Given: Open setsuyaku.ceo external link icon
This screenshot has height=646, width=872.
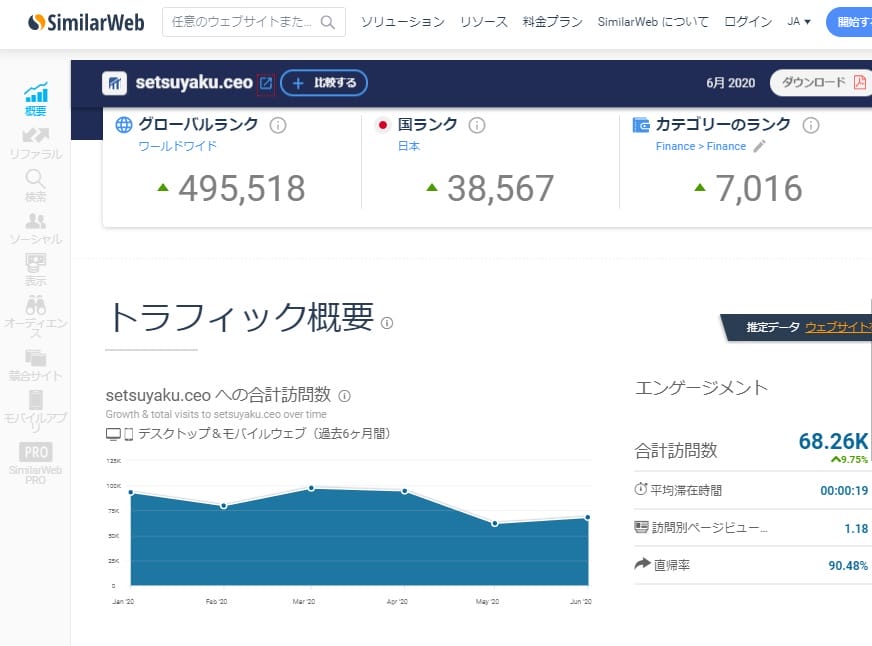Looking at the screenshot, I should click(x=266, y=83).
